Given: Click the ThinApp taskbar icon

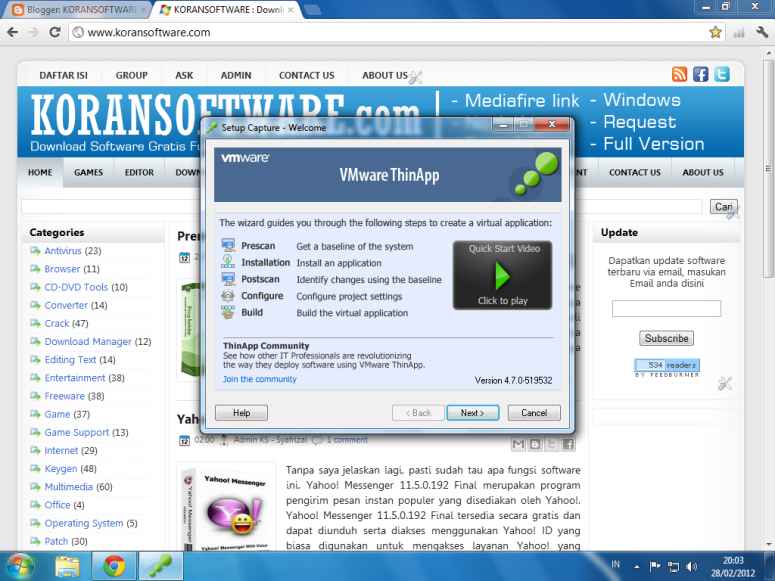Looking at the screenshot, I should [x=161, y=566].
